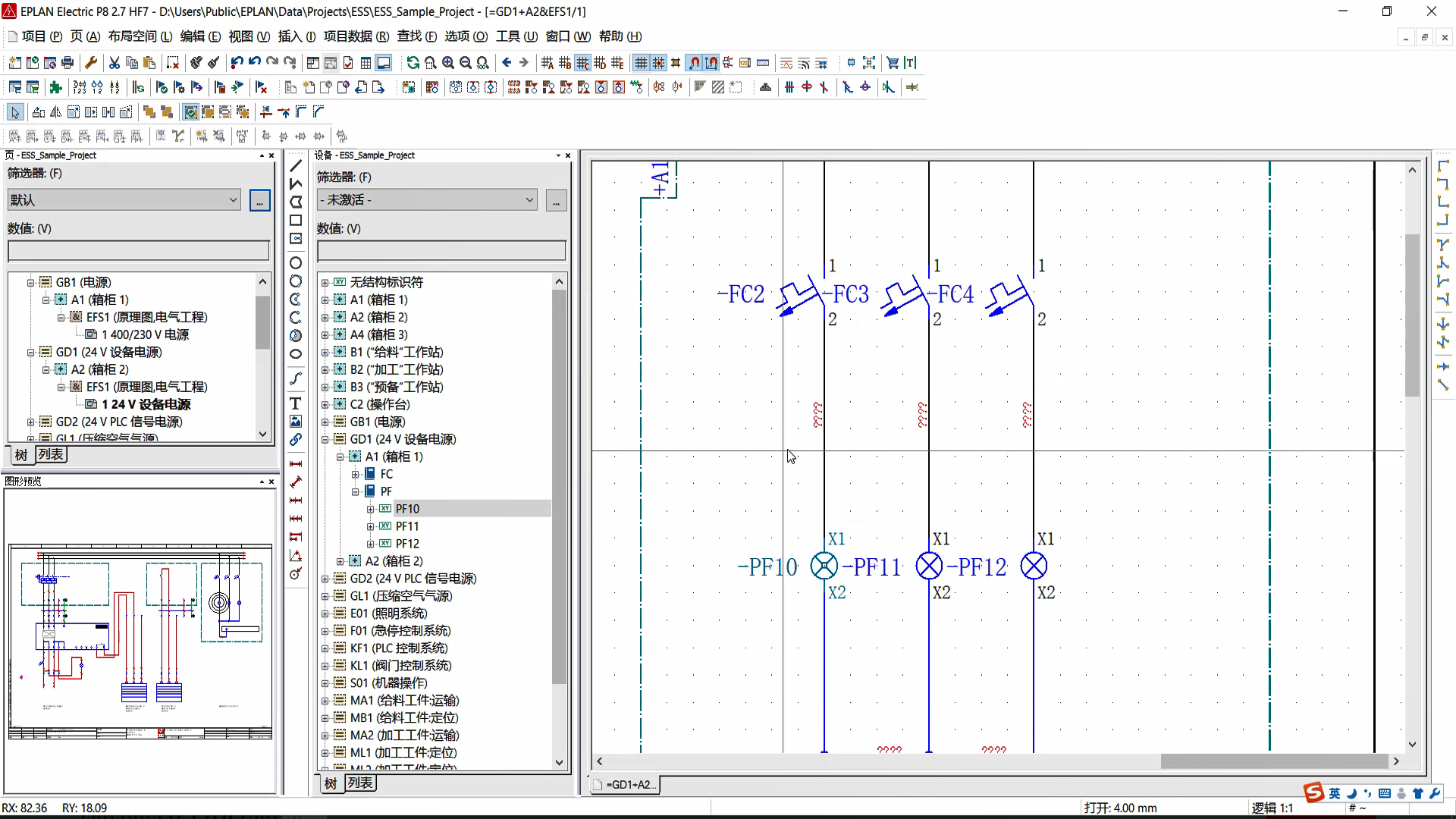
Task: Toggle Grid C setting
Action: [x=582, y=63]
